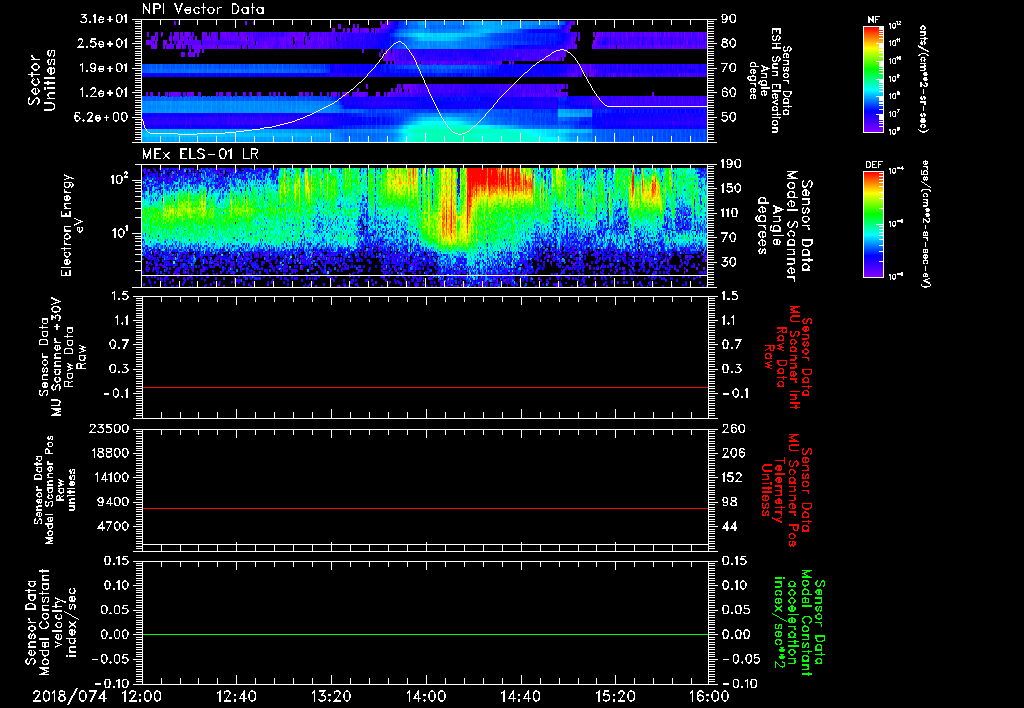Click the red 'MU Scanner Pos Telemetry' title
This screenshot has width=1024, height=708.
click(x=786, y=490)
